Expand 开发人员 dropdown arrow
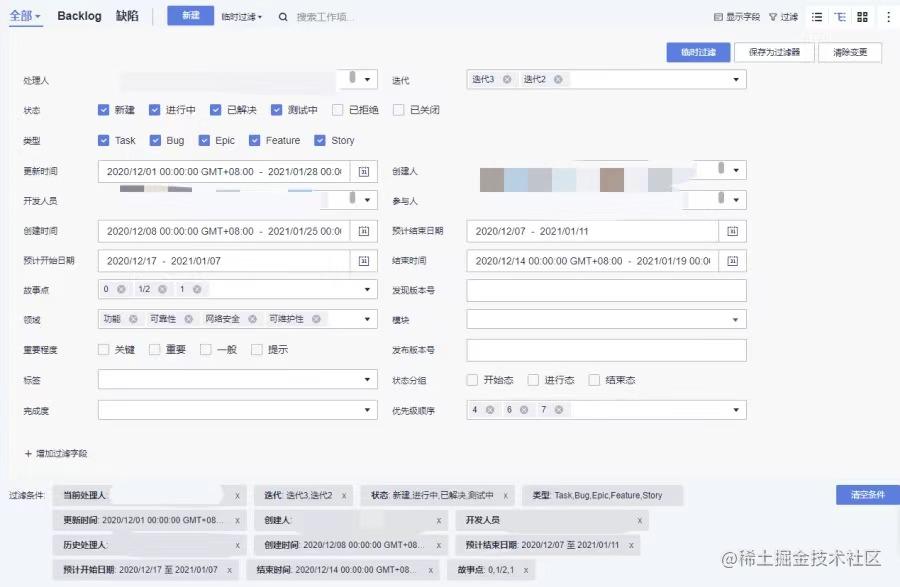This screenshot has height=587, width=900. [367, 200]
